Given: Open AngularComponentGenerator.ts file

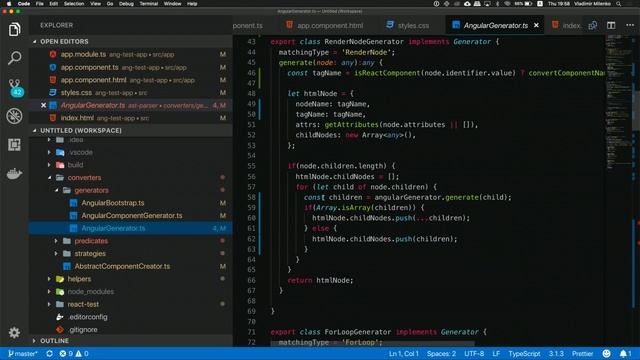Looking at the screenshot, I should tap(131, 216).
